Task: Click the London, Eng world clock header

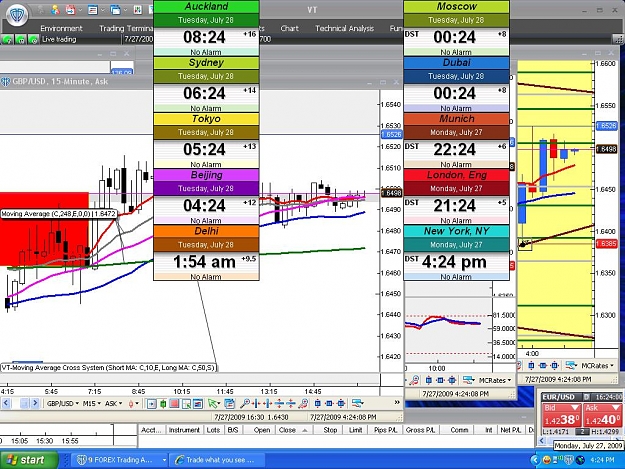Action: [x=456, y=175]
